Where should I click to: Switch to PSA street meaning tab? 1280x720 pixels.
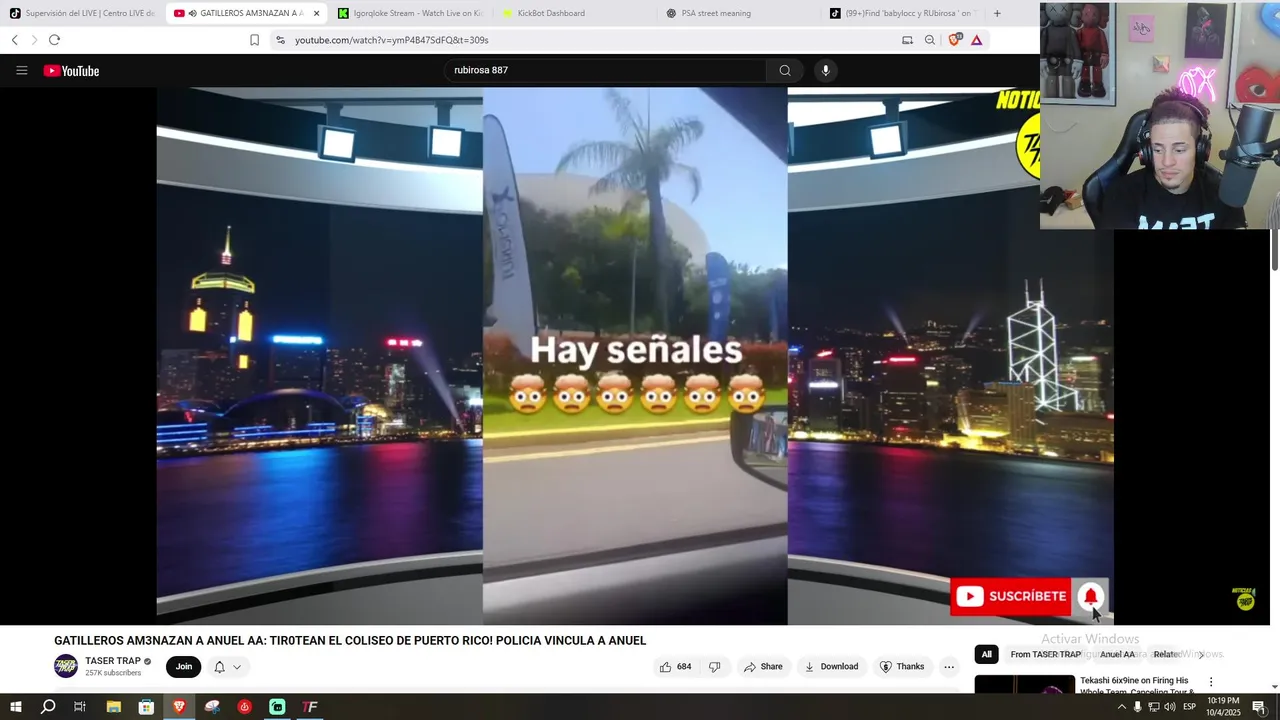738,13
